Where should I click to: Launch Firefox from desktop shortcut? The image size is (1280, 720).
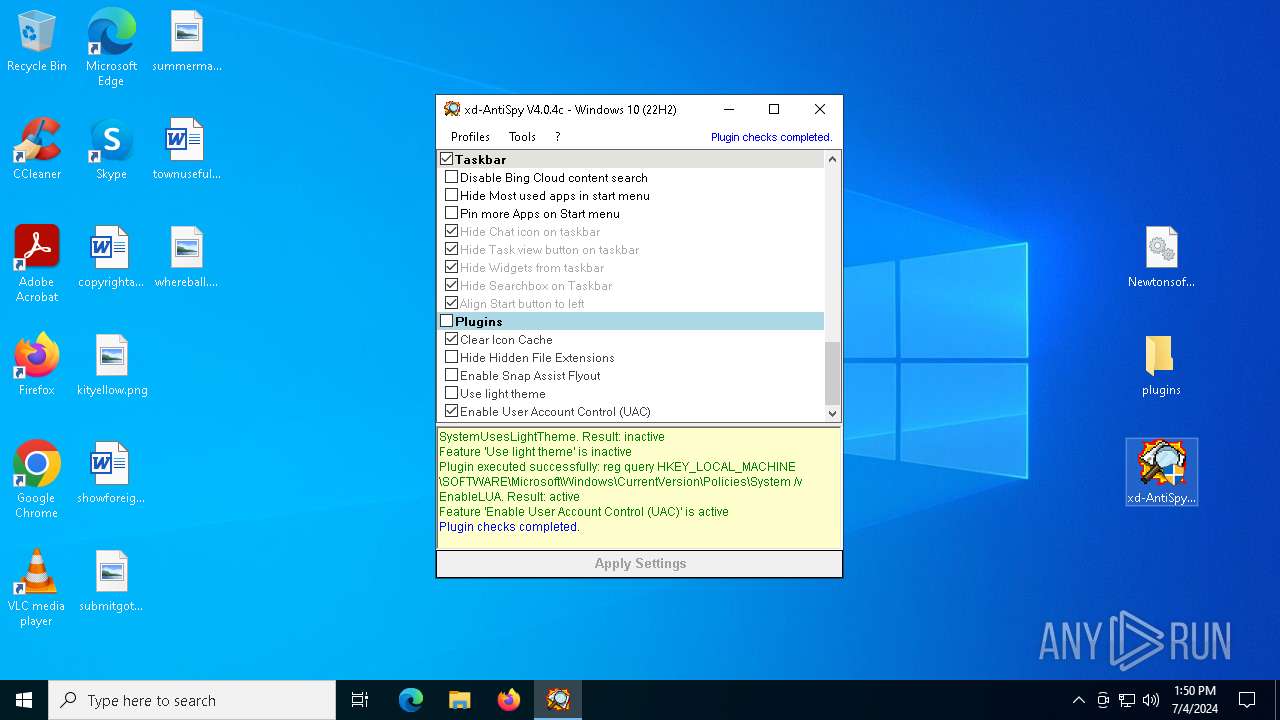[x=37, y=366]
